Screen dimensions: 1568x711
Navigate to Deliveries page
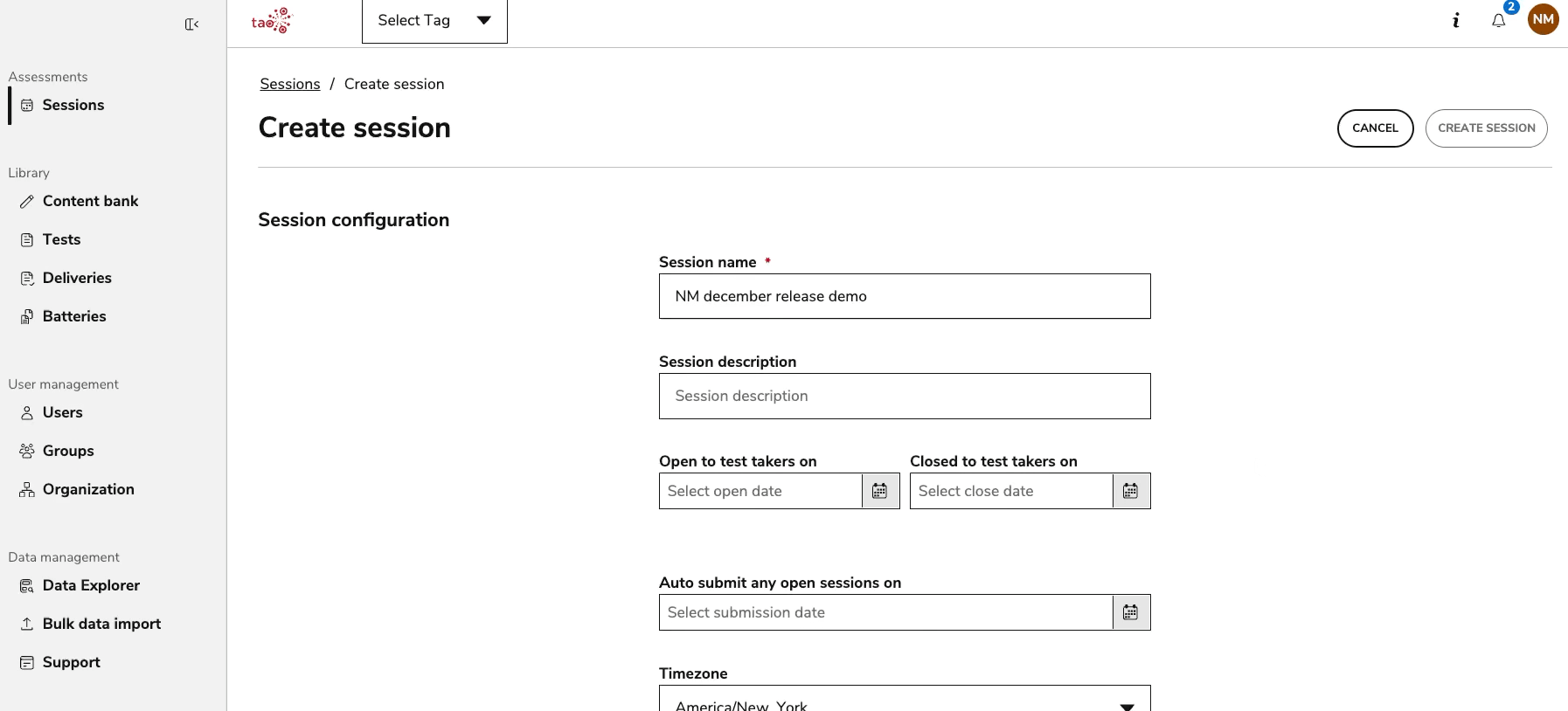point(77,278)
